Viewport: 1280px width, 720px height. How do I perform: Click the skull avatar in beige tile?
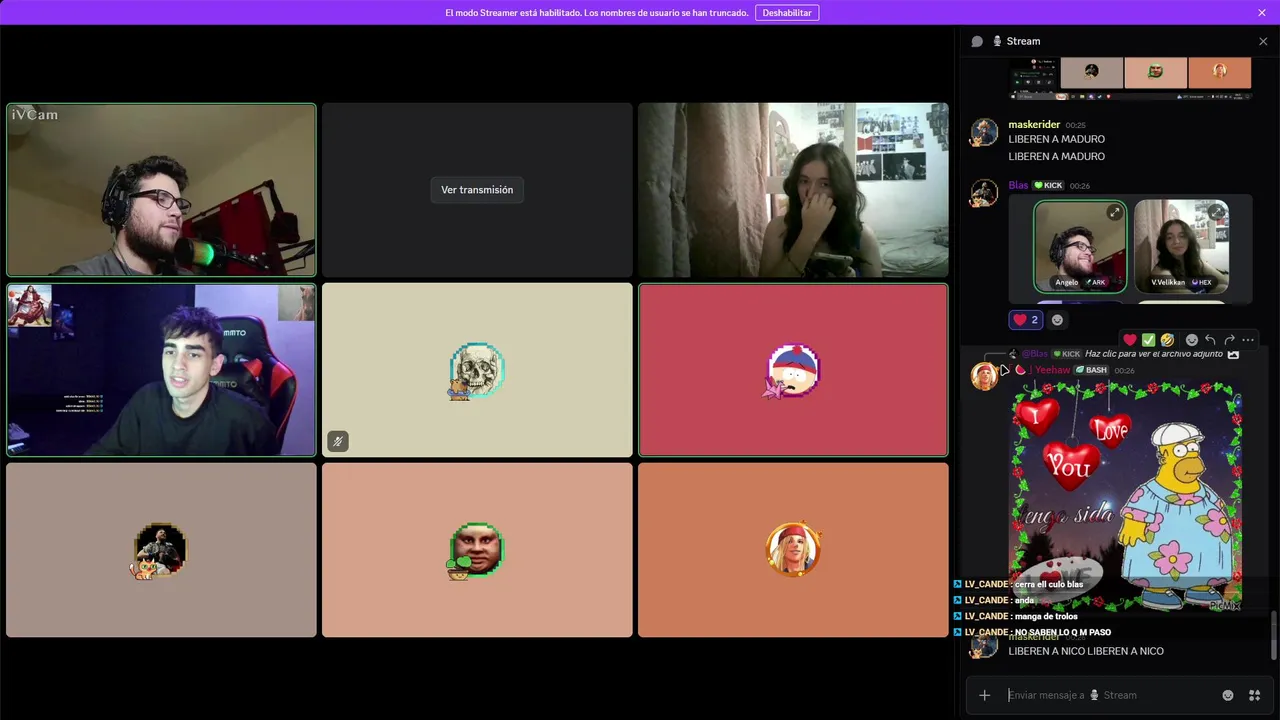tap(477, 370)
